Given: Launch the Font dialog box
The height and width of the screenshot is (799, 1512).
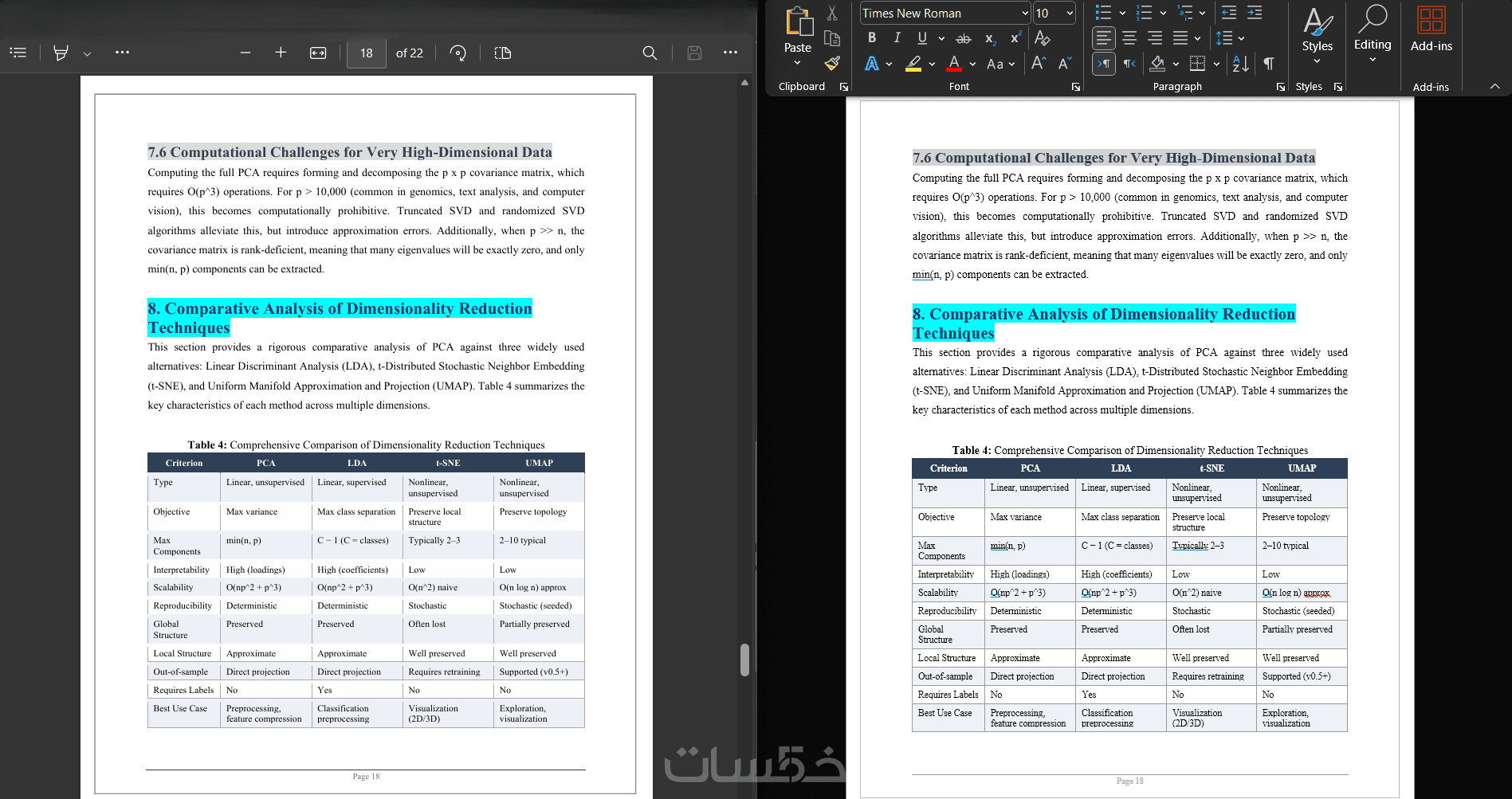Looking at the screenshot, I should pyautogui.click(x=1076, y=87).
